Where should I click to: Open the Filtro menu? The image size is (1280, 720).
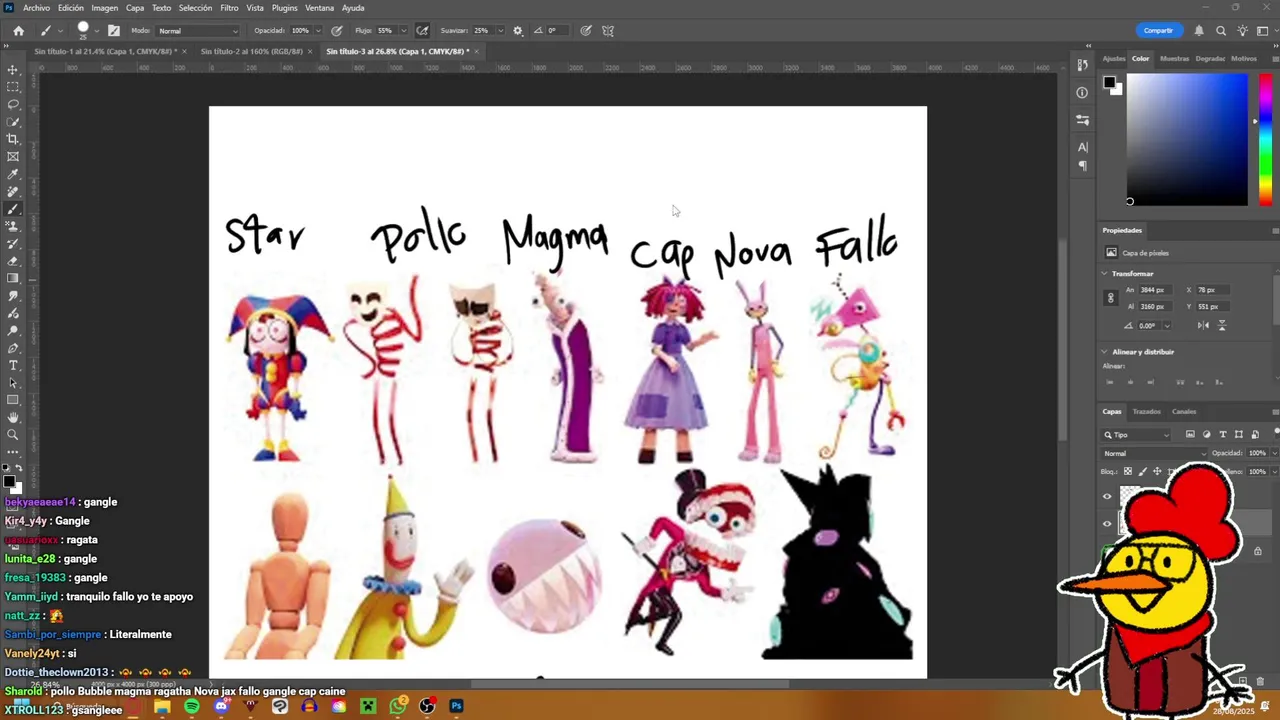click(x=229, y=7)
